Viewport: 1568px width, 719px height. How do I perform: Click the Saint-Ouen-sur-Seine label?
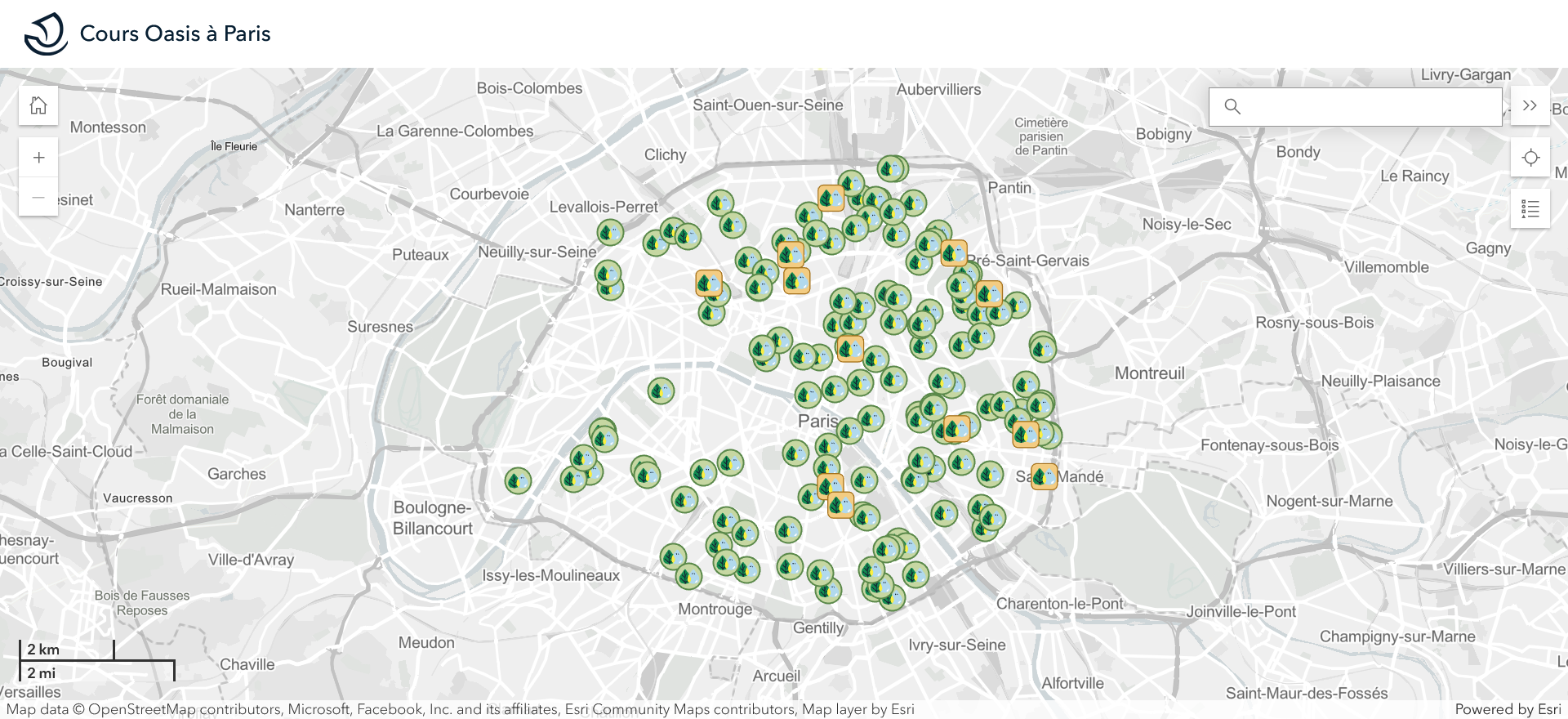768,105
